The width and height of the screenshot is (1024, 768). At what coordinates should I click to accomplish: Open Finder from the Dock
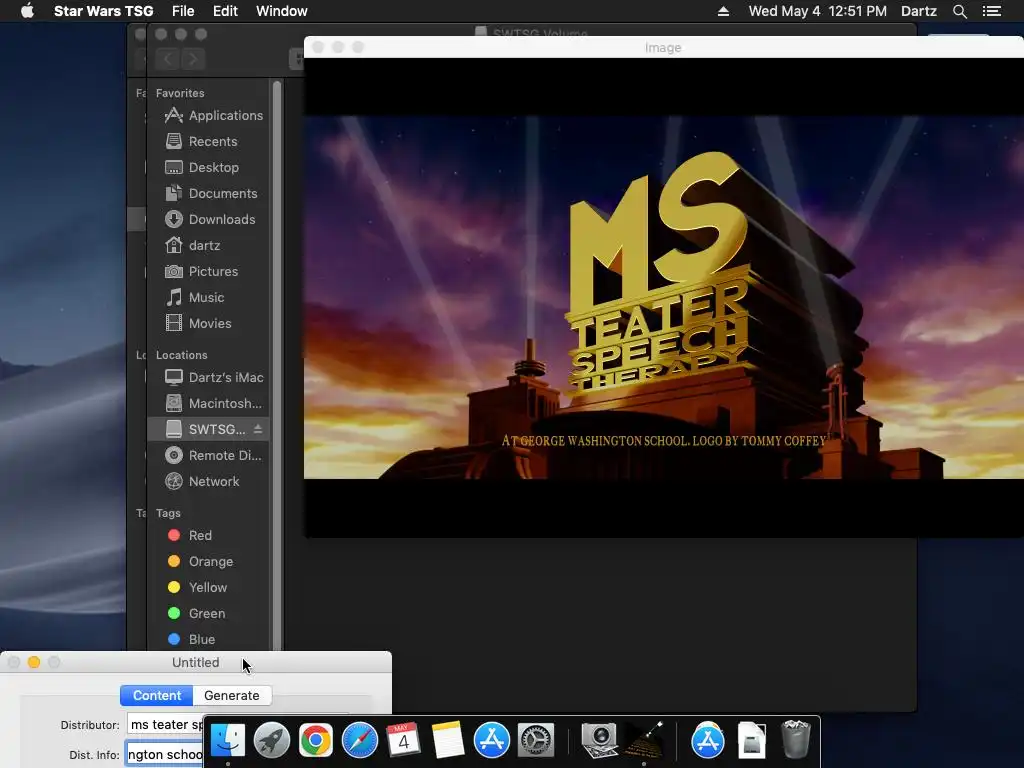pos(227,740)
